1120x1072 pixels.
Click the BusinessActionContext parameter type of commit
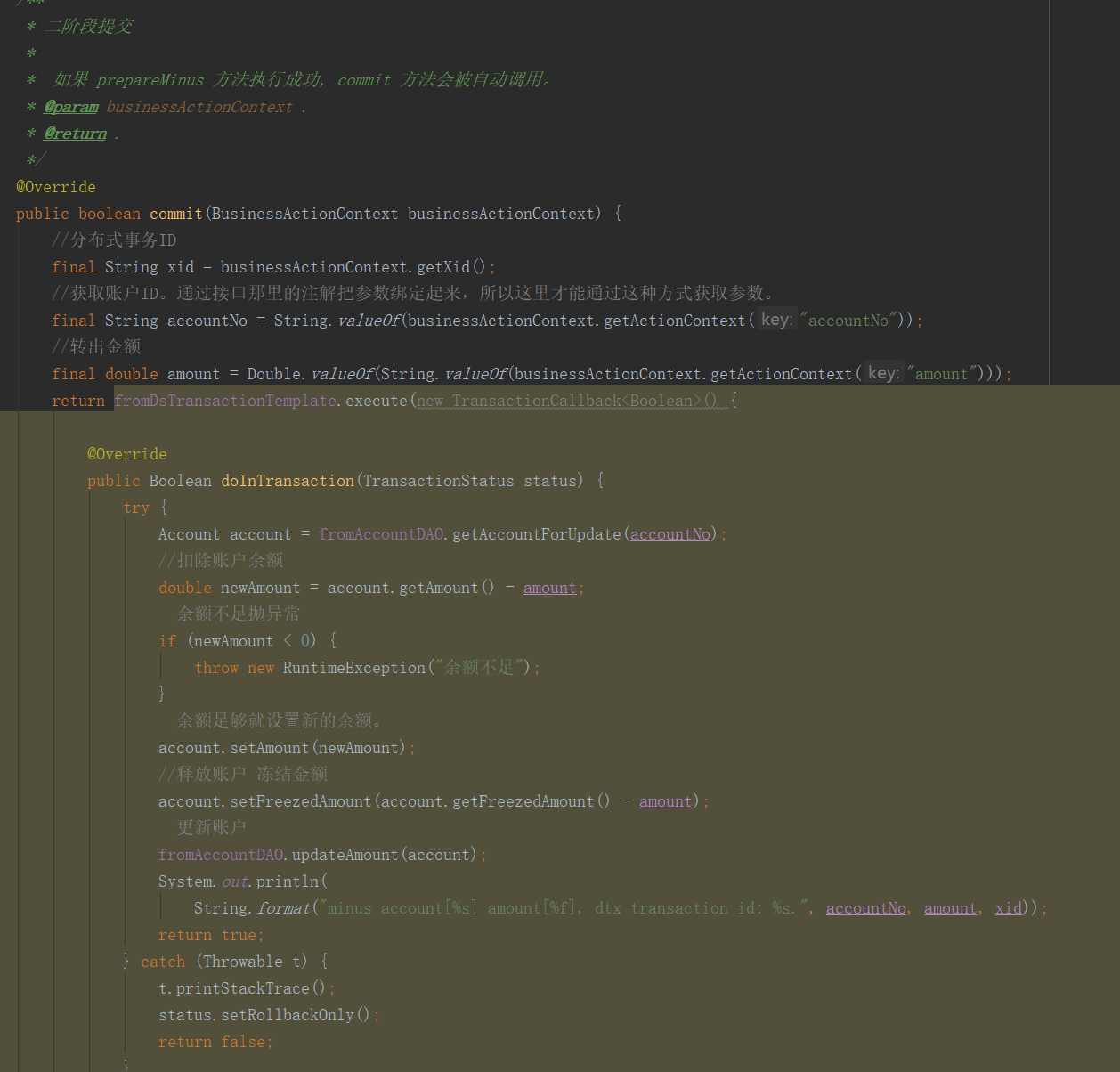[x=305, y=214]
